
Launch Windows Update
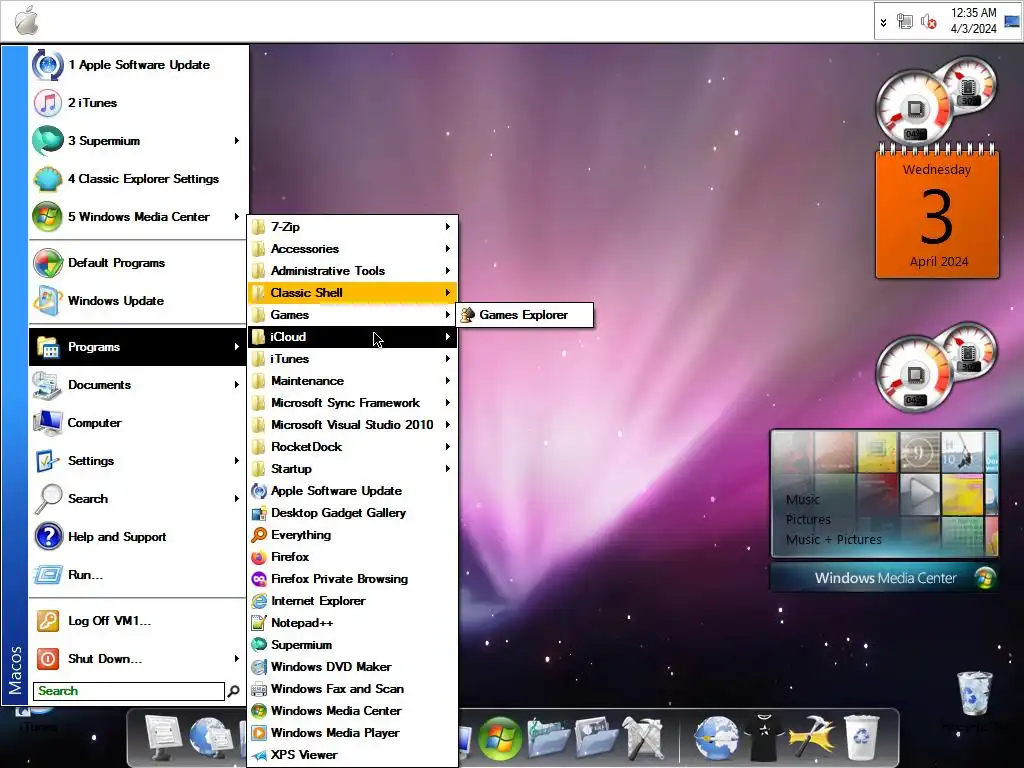[138, 300]
